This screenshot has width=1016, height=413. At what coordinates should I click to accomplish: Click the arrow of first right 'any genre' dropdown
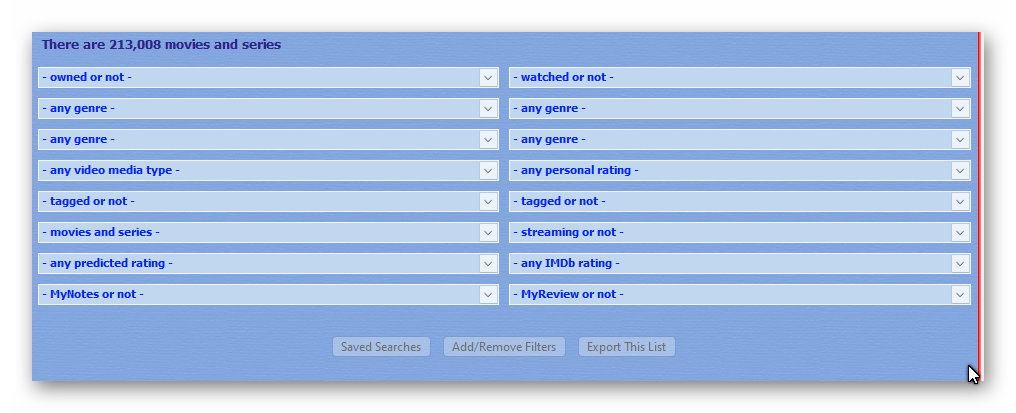960,108
